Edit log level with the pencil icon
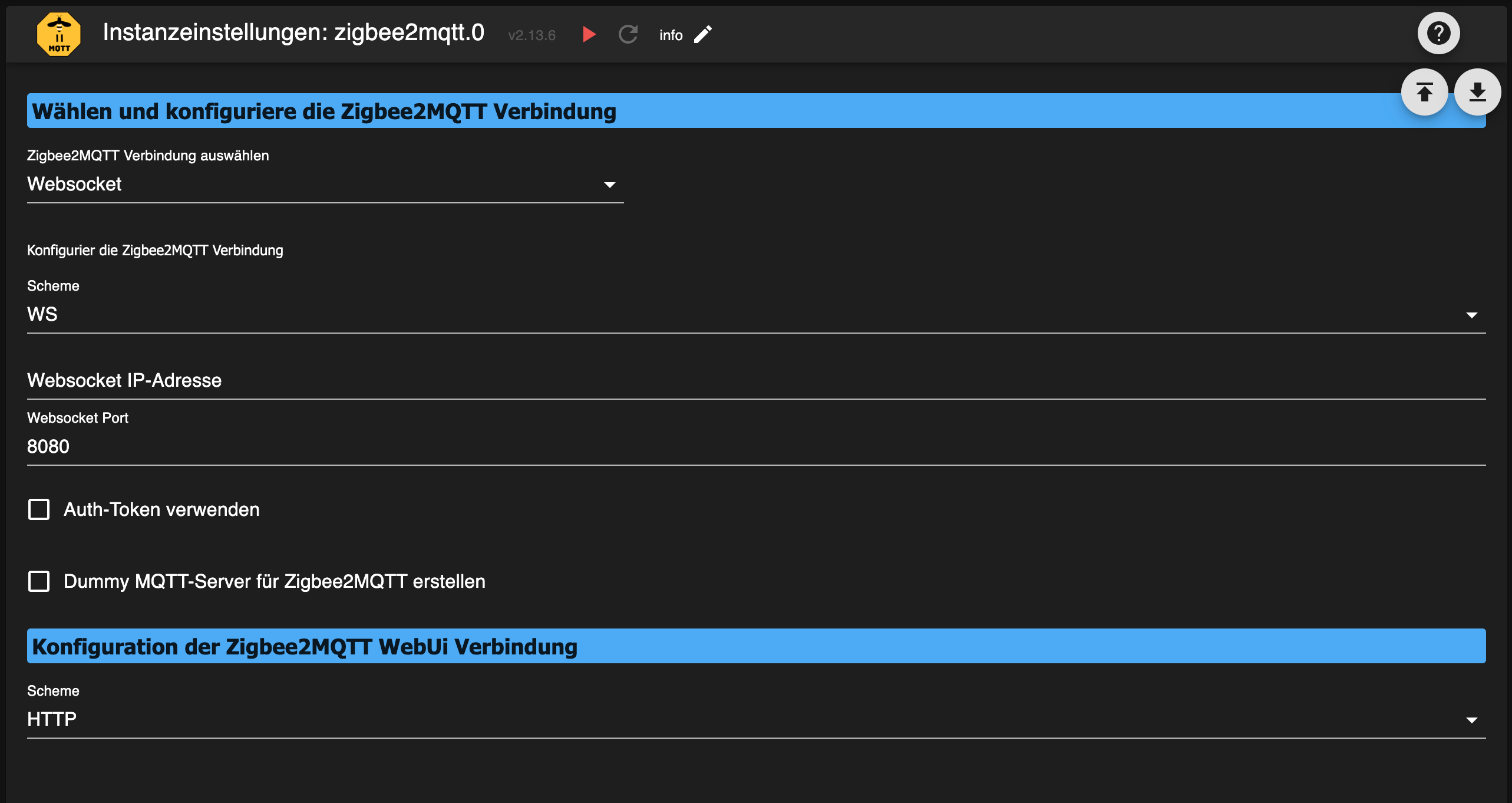Image resolution: width=1512 pixels, height=803 pixels. pyautogui.click(x=703, y=34)
